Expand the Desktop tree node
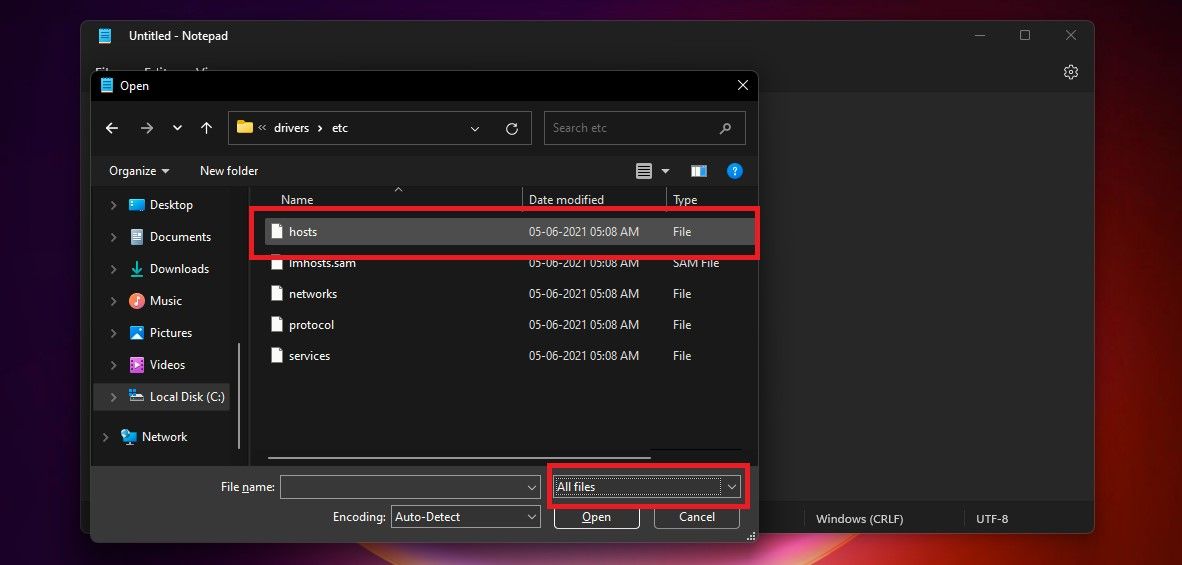The height and width of the screenshot is (565, 1182). (x=114, y=205)
